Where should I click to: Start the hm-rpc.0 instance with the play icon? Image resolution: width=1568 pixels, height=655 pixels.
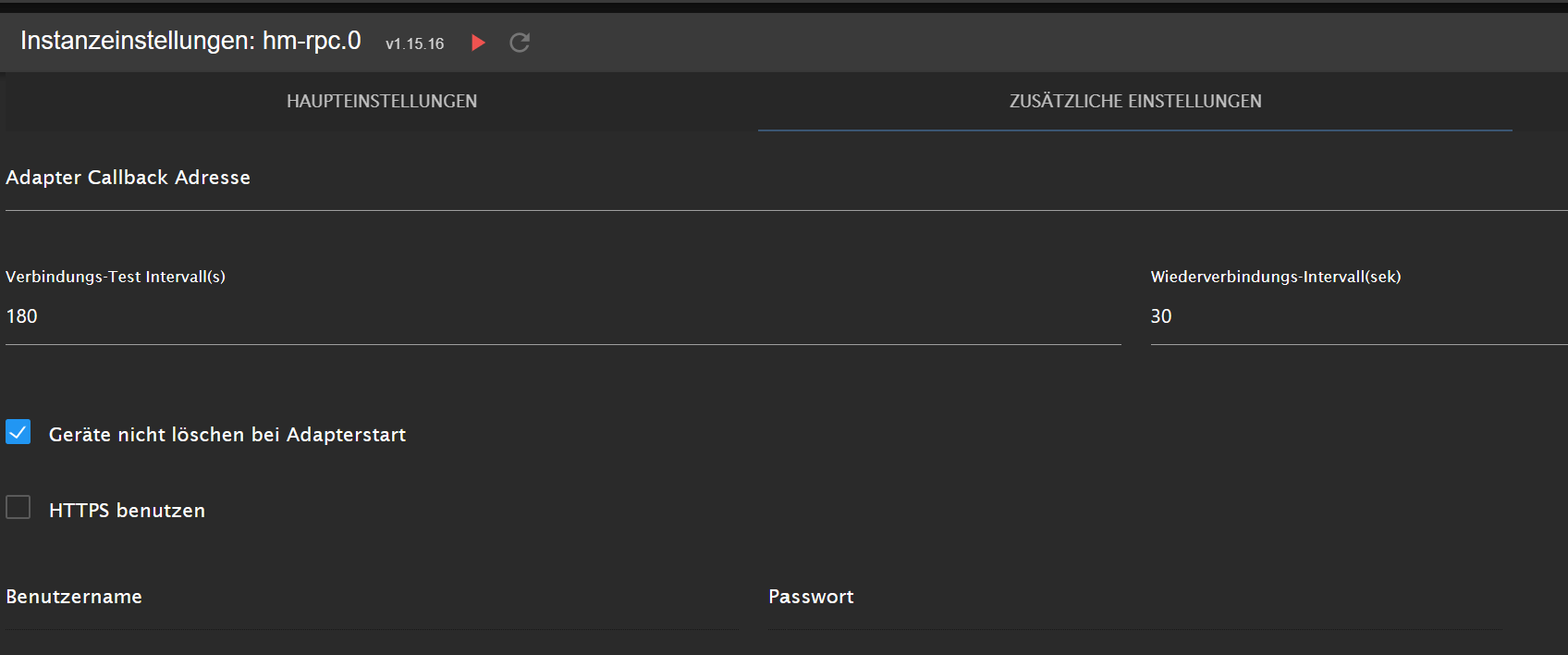point(478,43)
